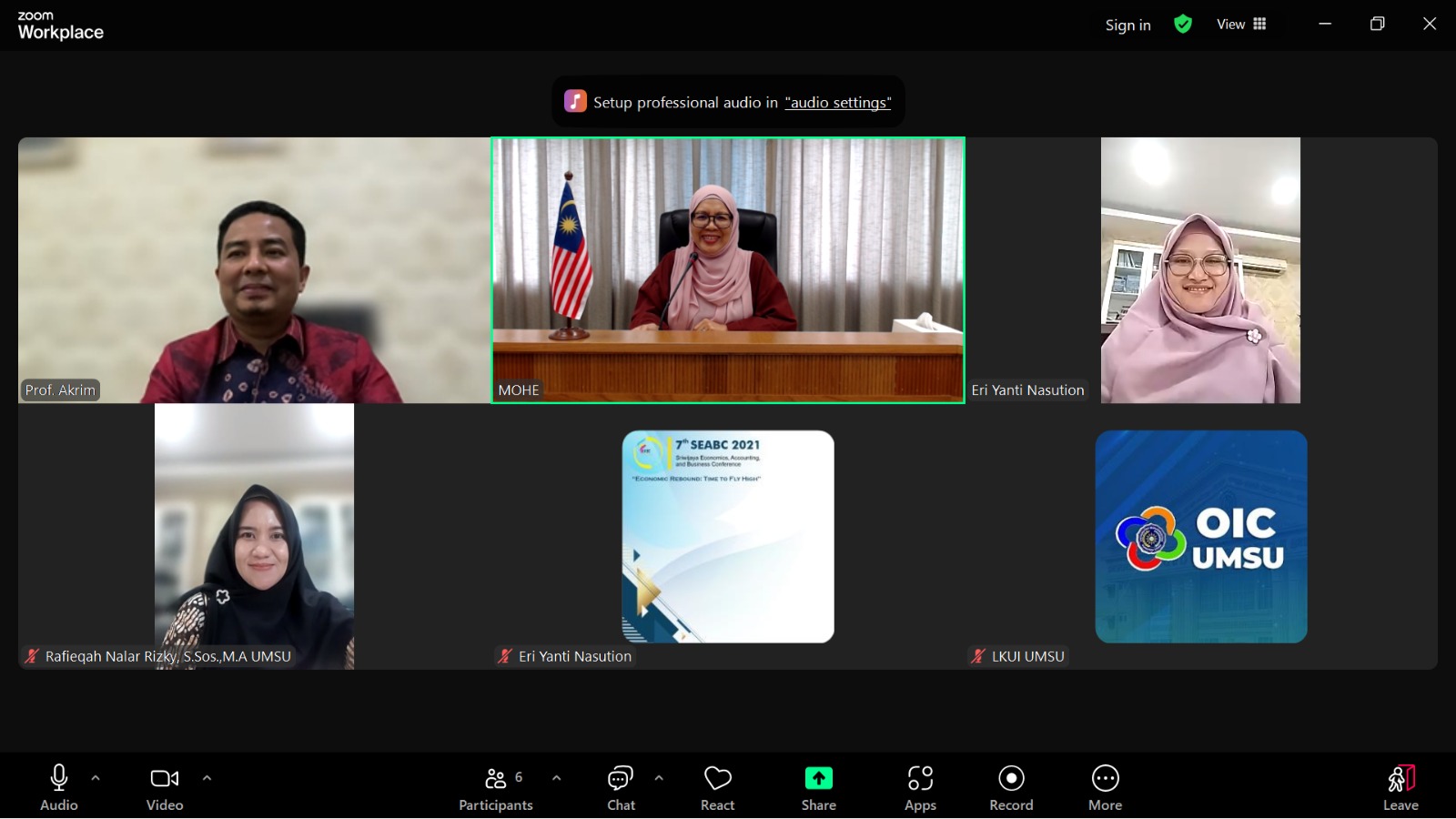1456x819 pixels.
Task: Open the Chat panel icon
Action: [621, 779]
